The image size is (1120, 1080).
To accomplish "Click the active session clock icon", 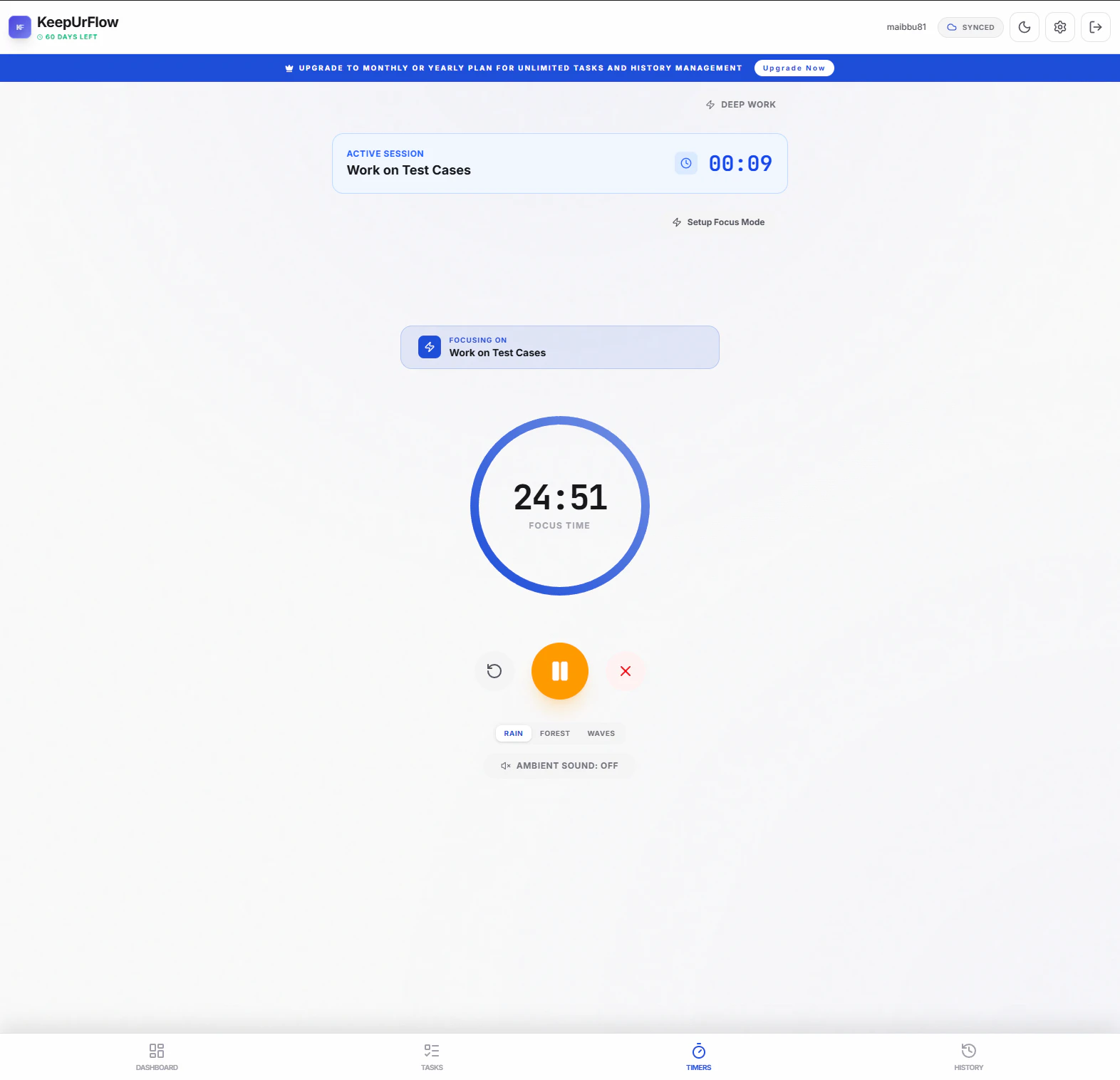I will tap(686, 163).
